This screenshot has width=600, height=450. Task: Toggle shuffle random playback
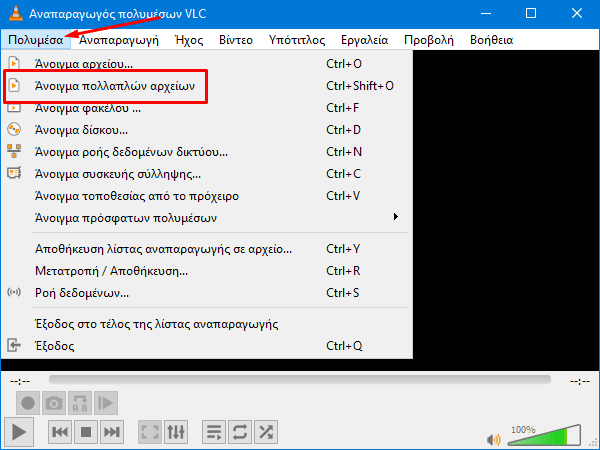(x=266, y=432)
